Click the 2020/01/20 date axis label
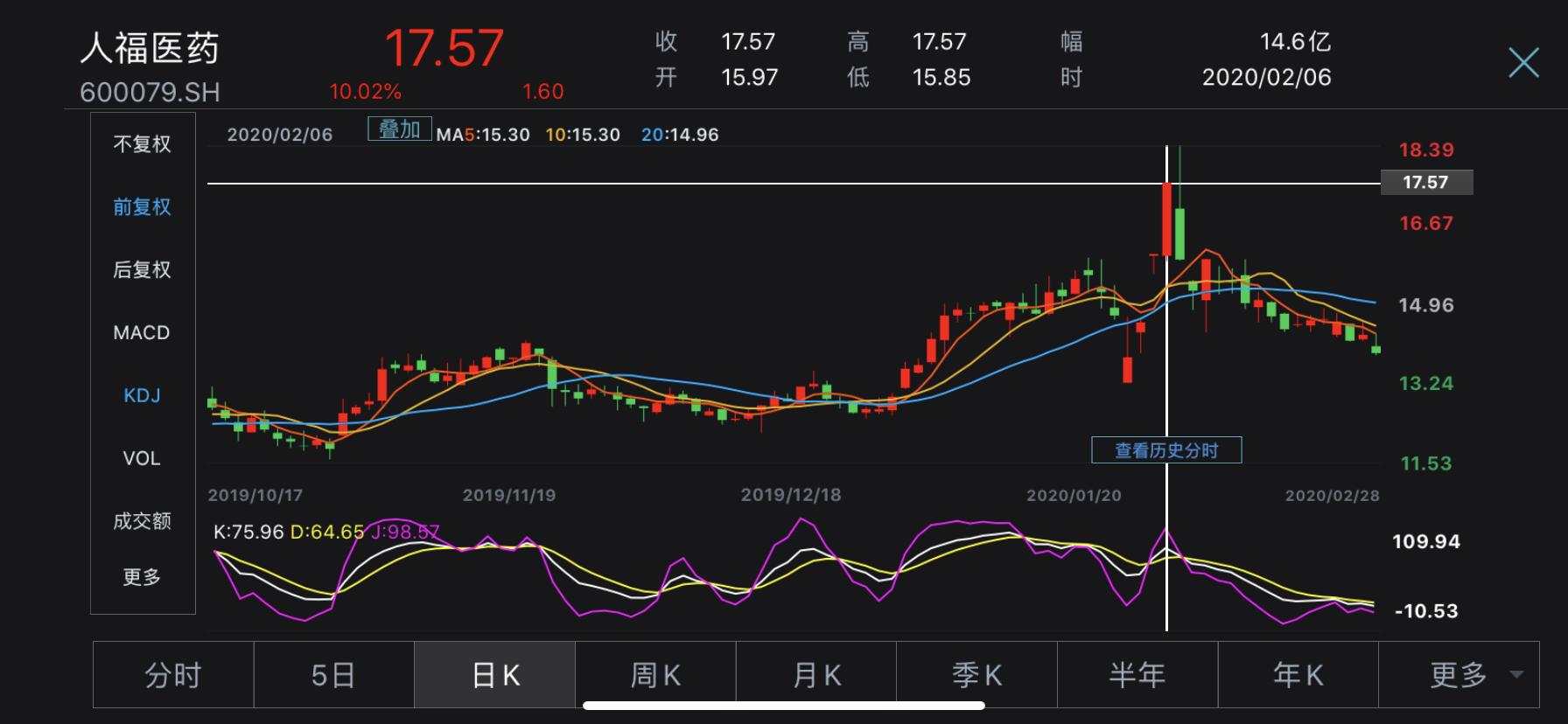 coord(1074,495)
